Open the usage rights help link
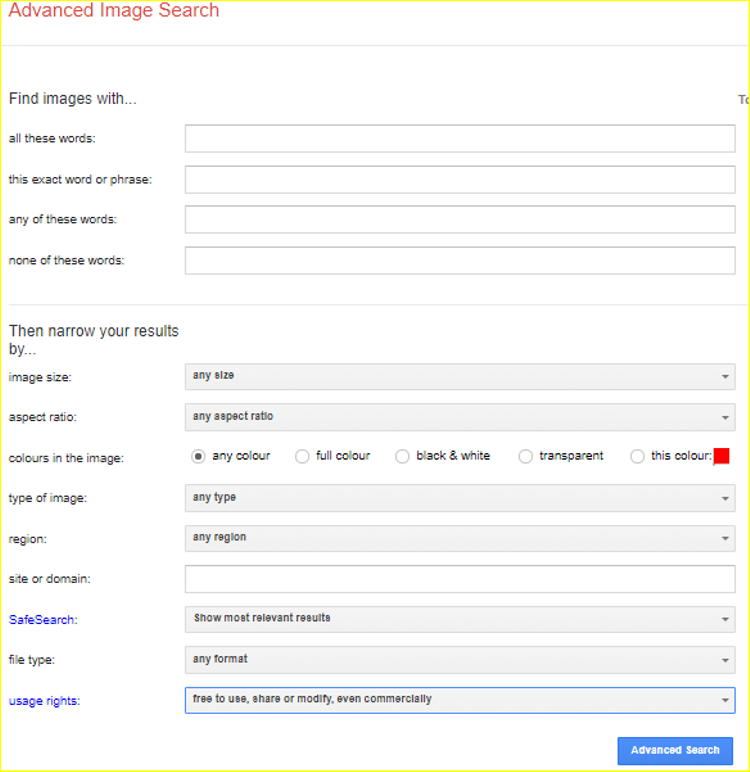 click(44, 701)
